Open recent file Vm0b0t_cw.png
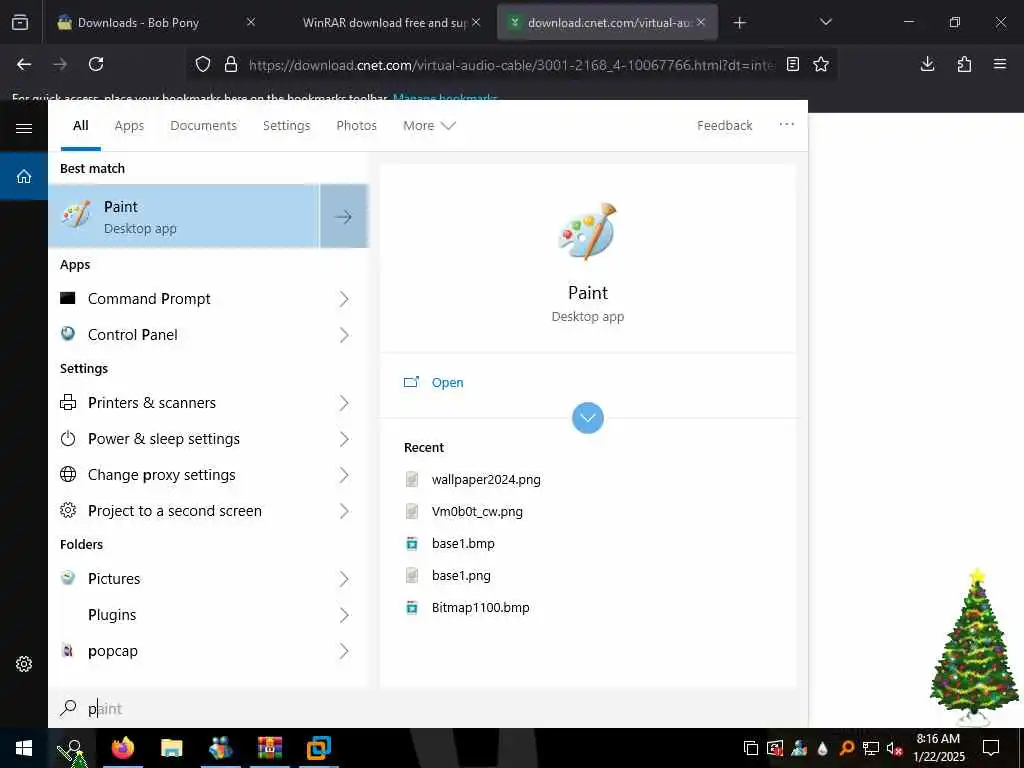 pos(477,511)
